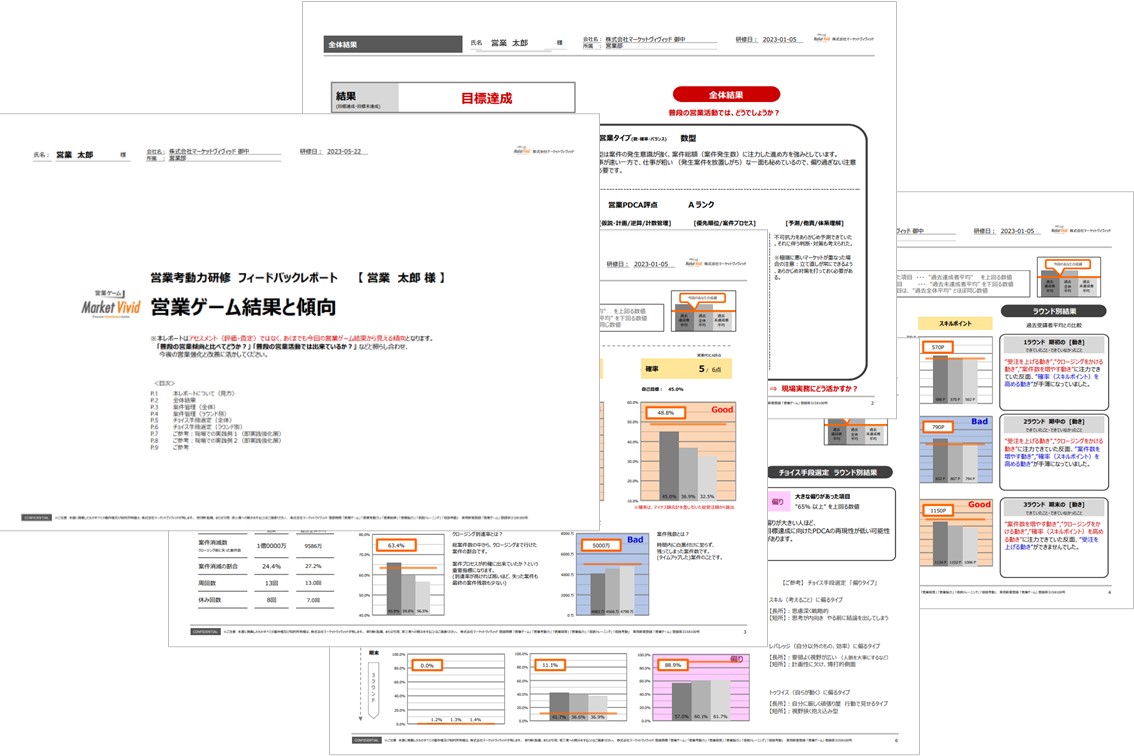Select the 1150P Good orange chart

coord(956,532)
